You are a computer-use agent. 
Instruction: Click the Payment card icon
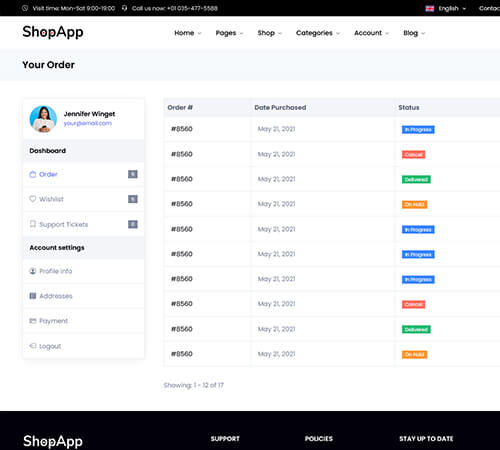click(33, 321)
